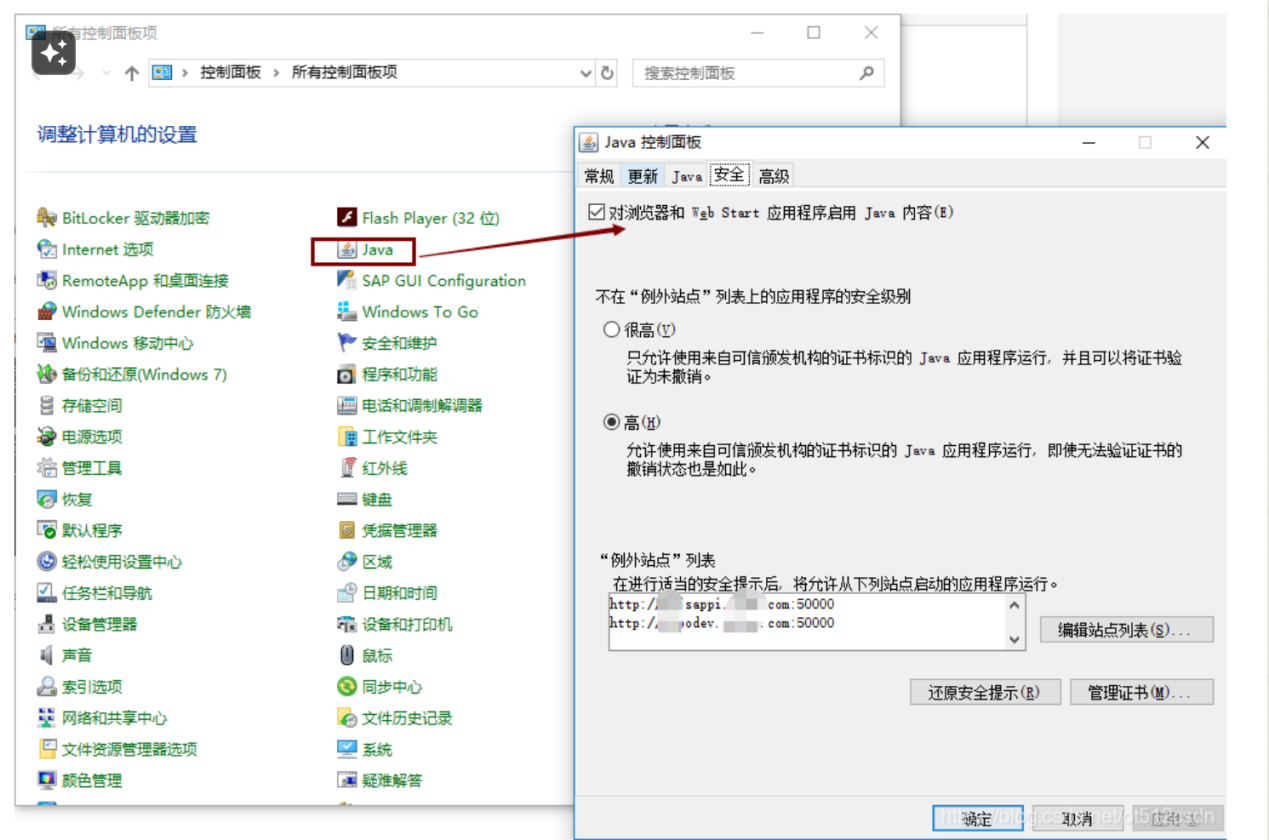Open the 键盘 icon
Viewport: 1269px width, 840px height.
(x=347, y=499)
